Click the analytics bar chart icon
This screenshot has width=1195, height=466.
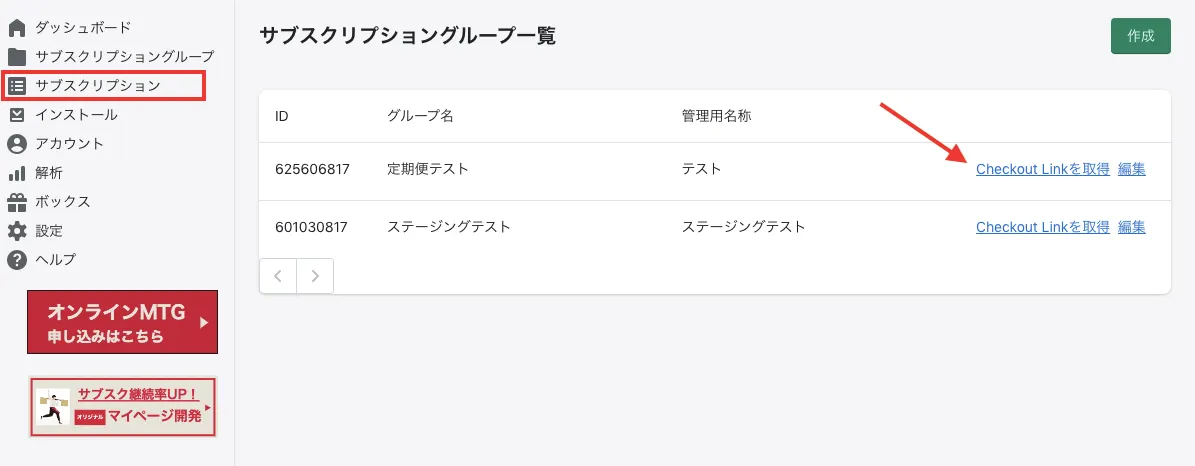click(x=17, y=173)
